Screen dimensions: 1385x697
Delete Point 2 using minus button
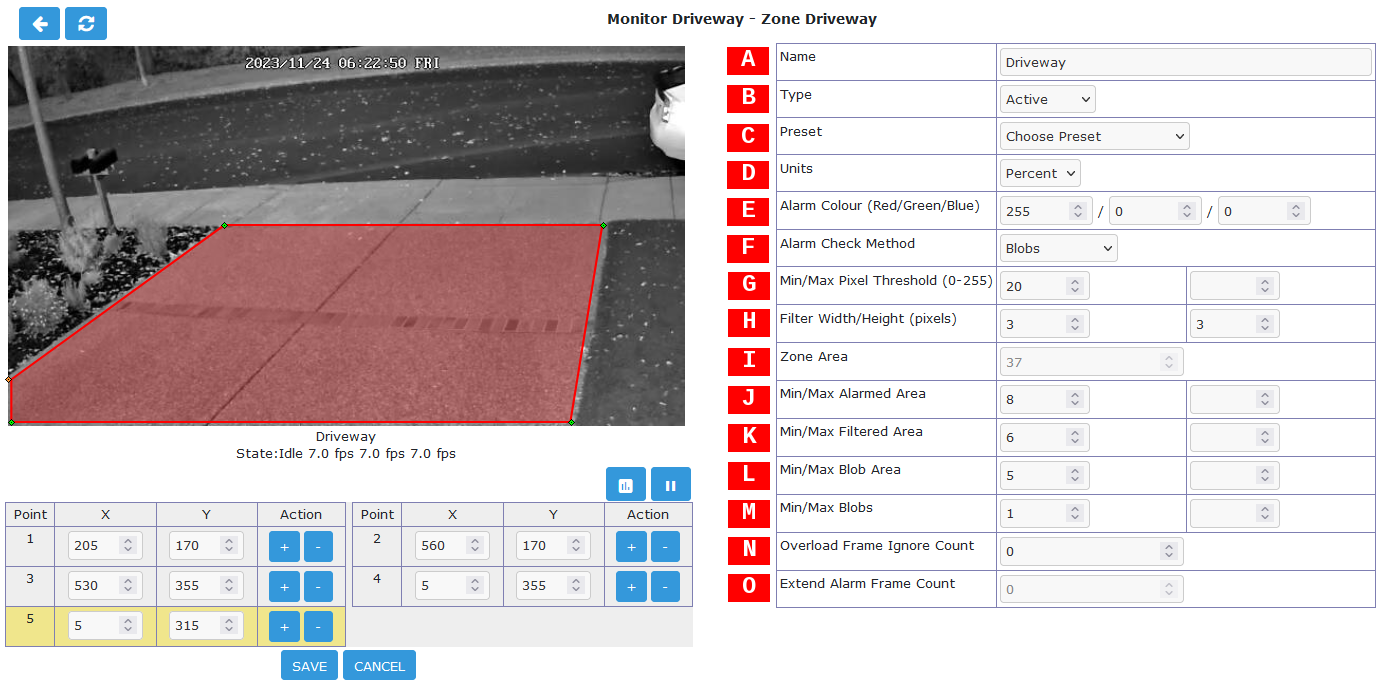665,546
